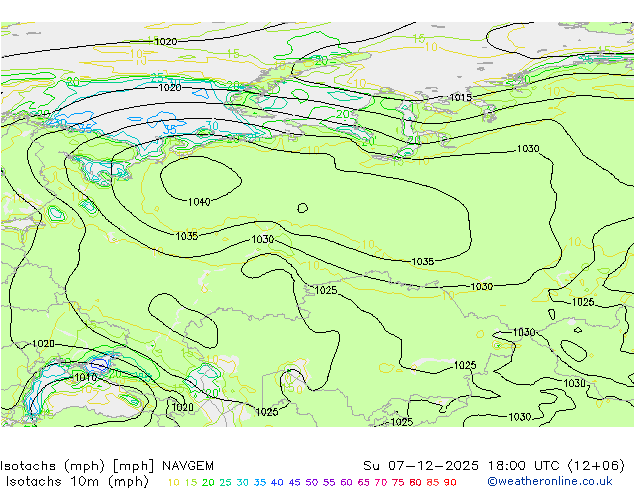Click the 1040 high pressure contour label

[x=199, y=202]
